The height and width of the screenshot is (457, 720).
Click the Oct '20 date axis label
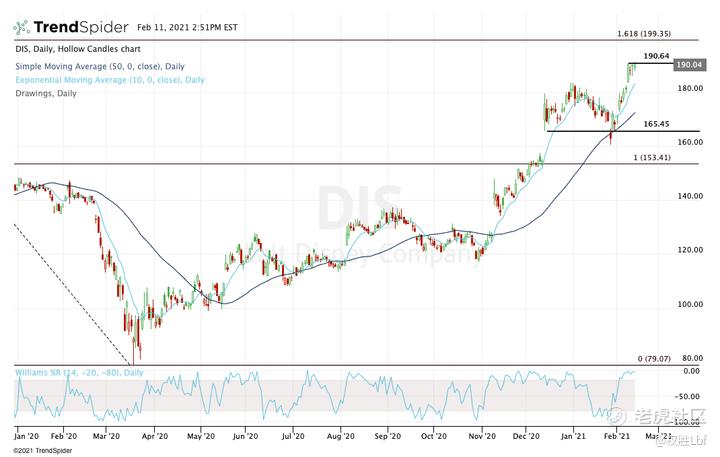click(434, 436)
